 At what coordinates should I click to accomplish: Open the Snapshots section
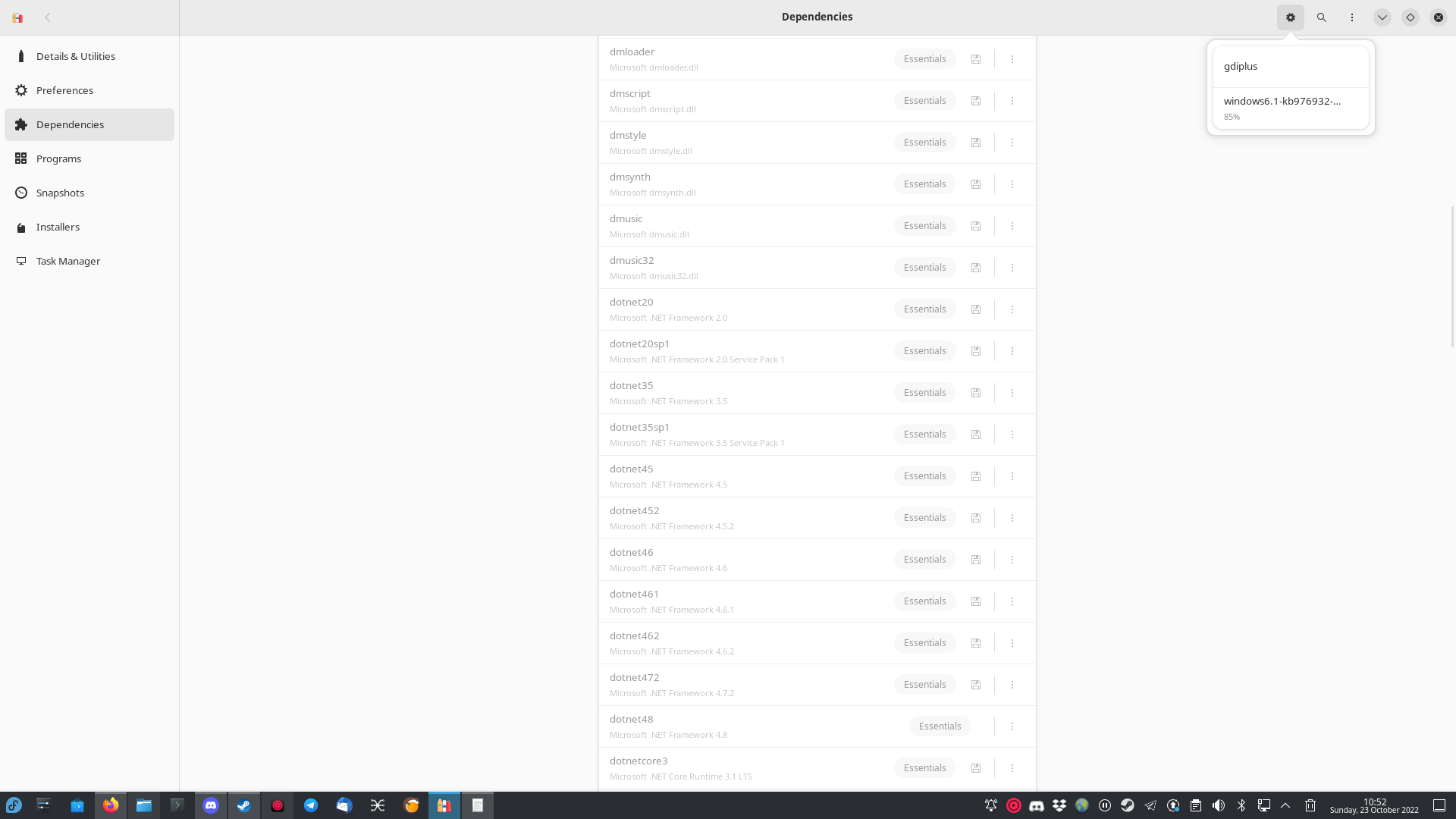coord(60,193)
